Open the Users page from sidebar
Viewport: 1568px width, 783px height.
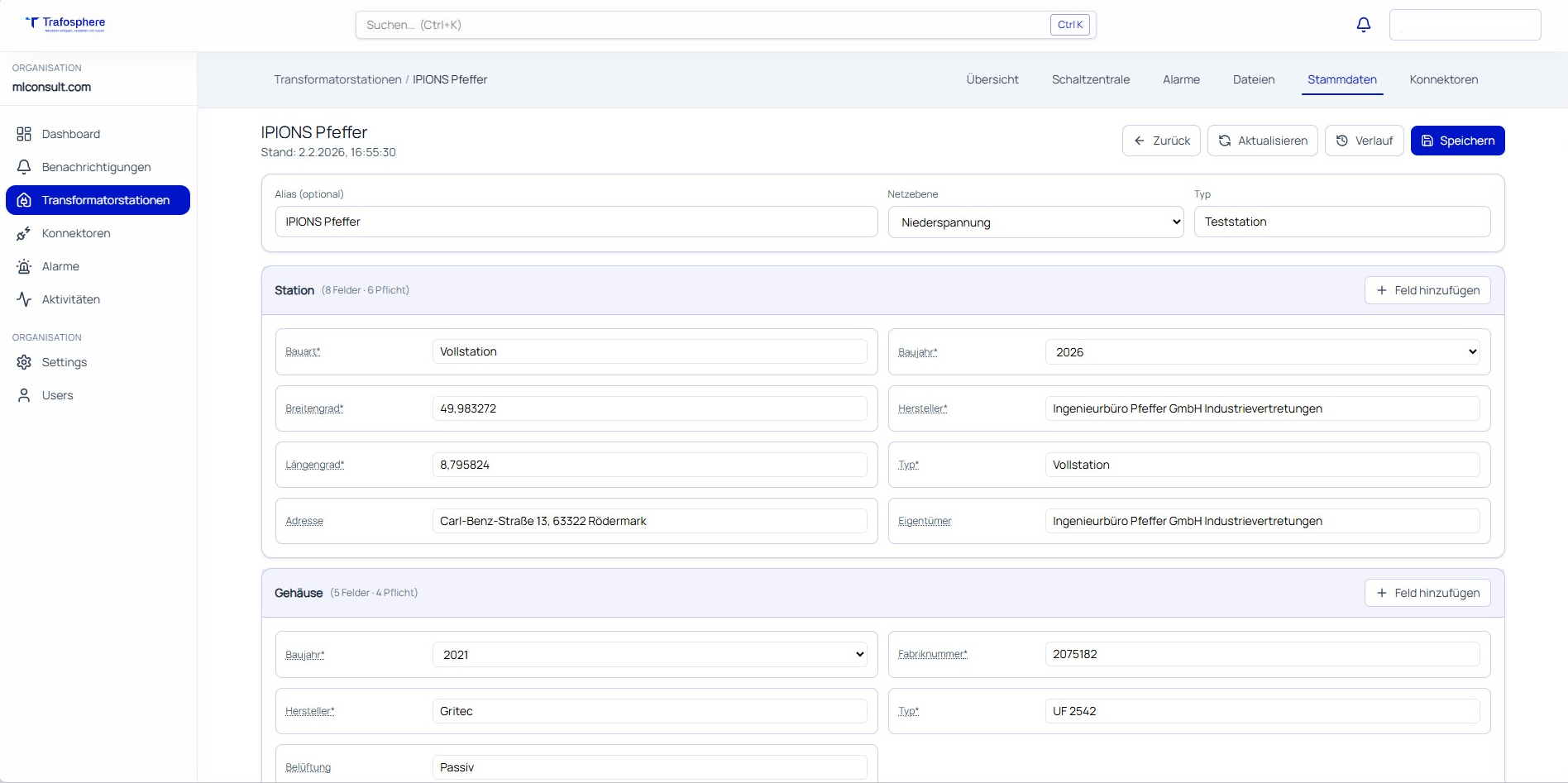point(57,395)
